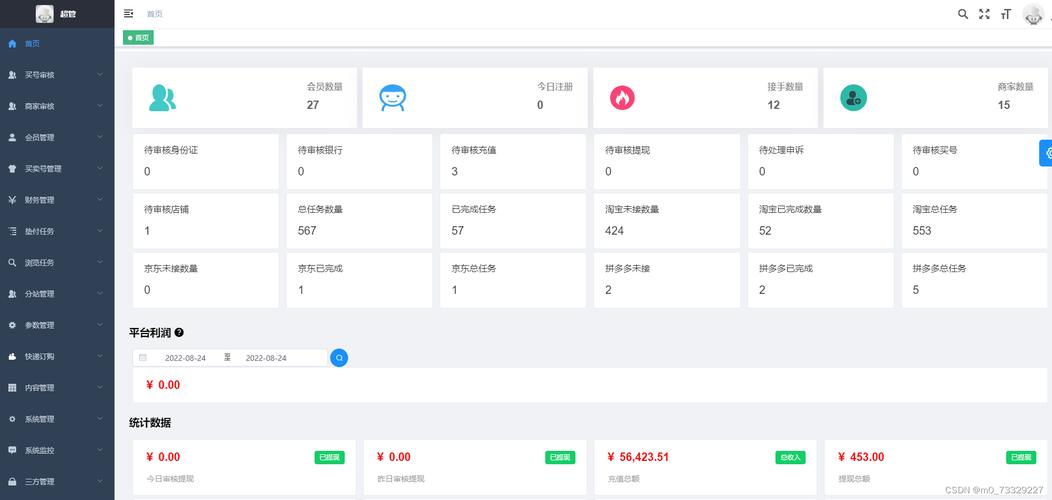Click the 首页 home icon in sidebar
The width and height of the screenshot is (1052, 500).
pyautogui.click(x=12, y=44)
